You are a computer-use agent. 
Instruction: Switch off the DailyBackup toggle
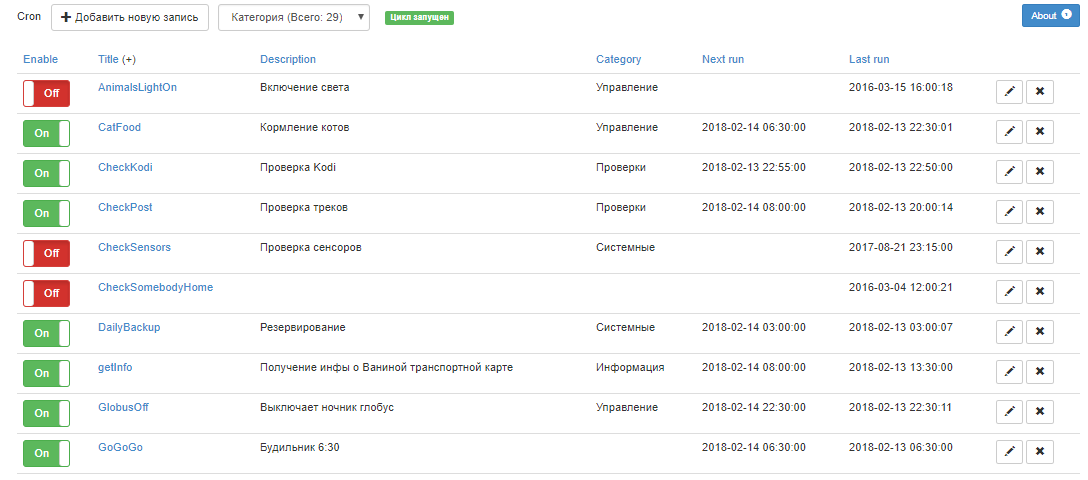click(46, 333)
